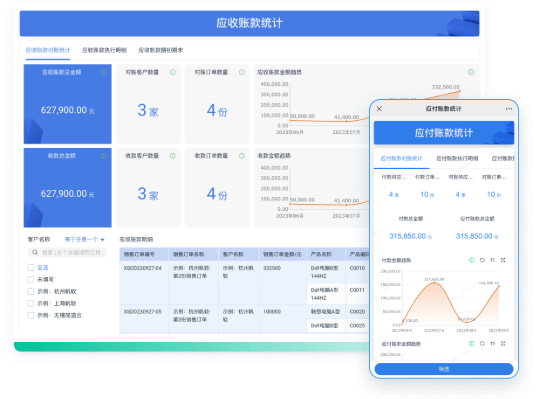This screenshot has height=399, width=540.
Task: Open the 等于任意一个 condition dropdown
Action: (x=84, y=239)
